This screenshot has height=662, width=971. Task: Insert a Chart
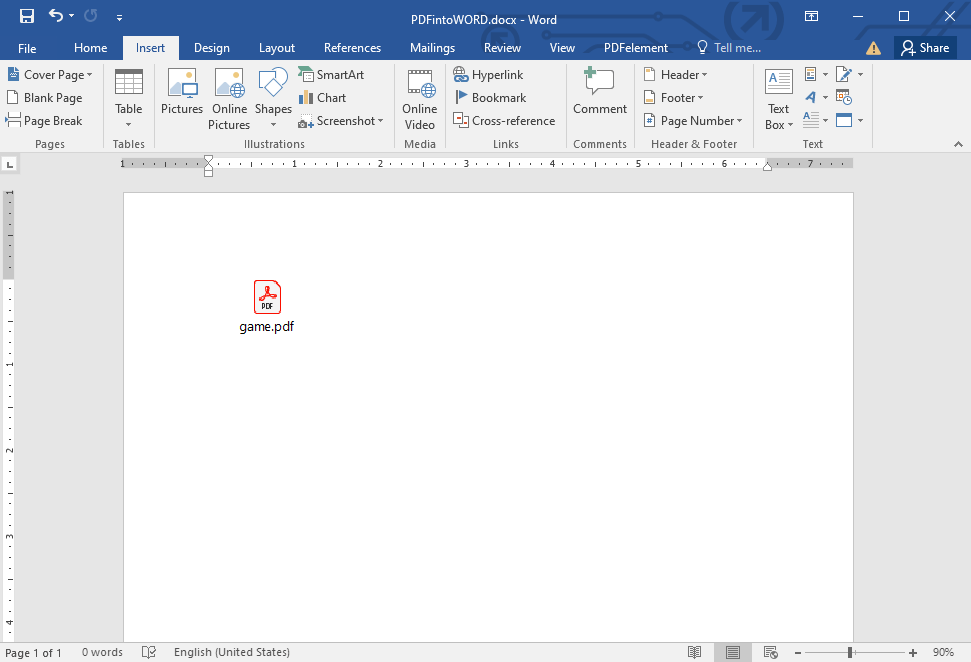click(x=322, y=97)
